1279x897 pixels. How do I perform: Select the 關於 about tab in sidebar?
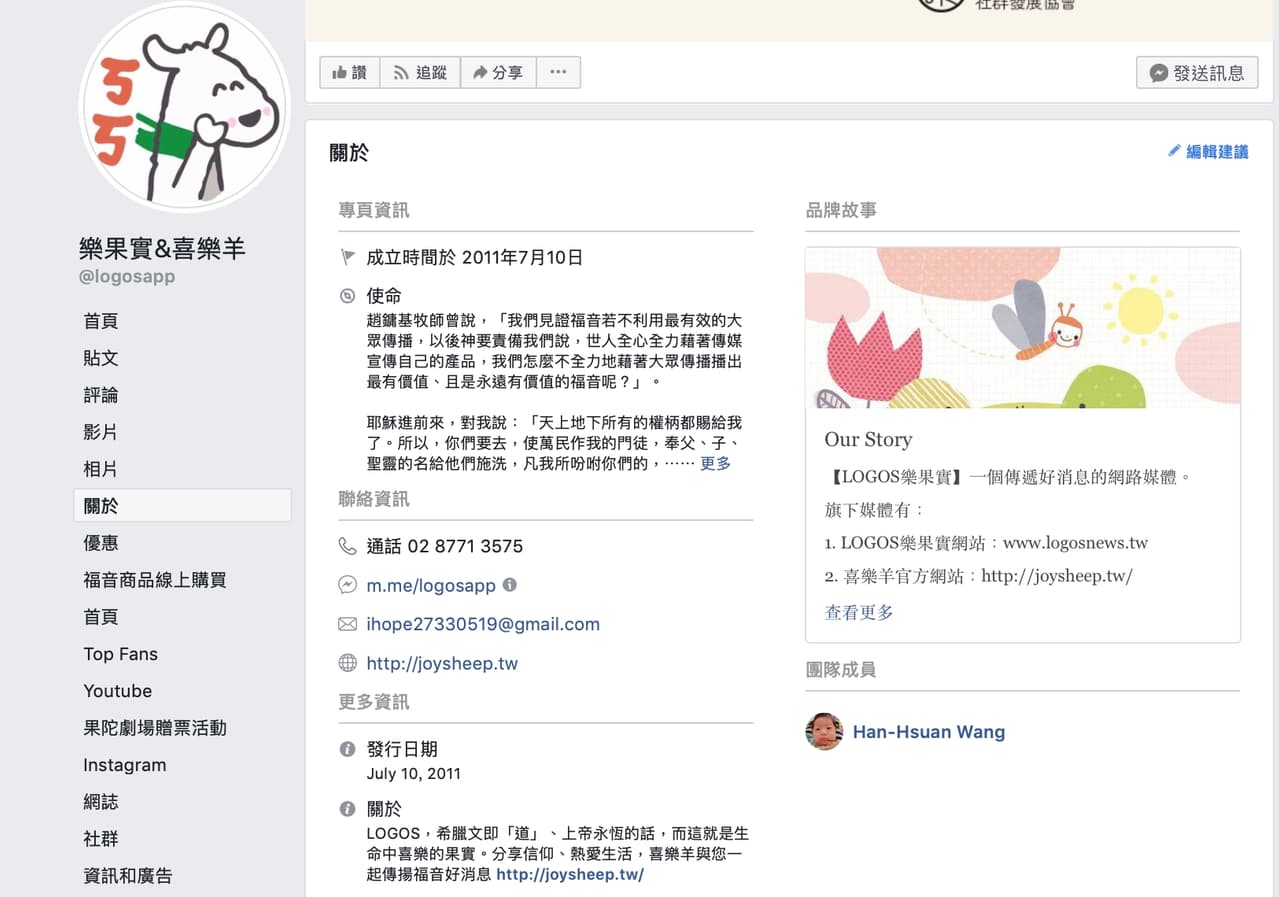click(183, 506)
